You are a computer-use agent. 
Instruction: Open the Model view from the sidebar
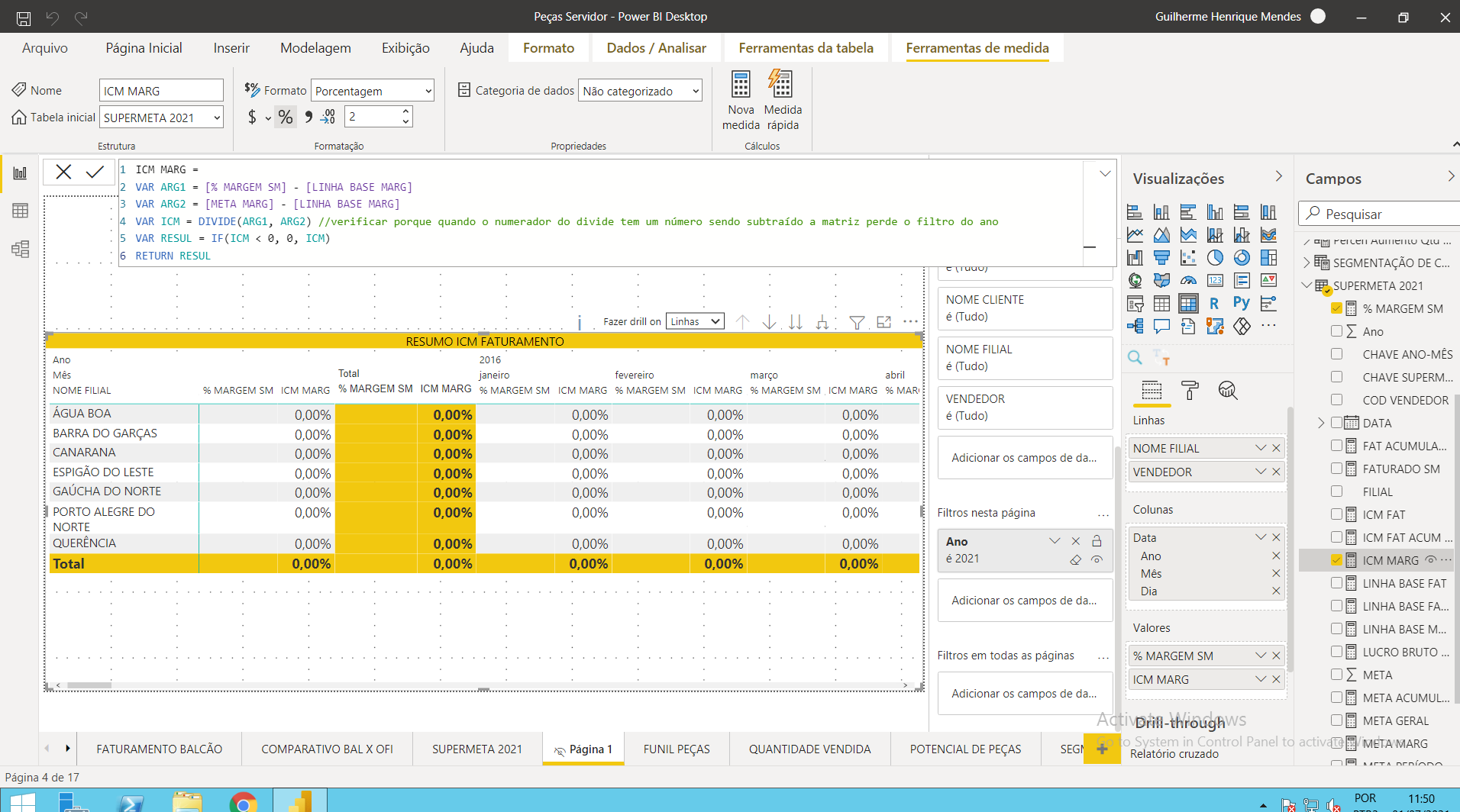[x=21, y=249]
